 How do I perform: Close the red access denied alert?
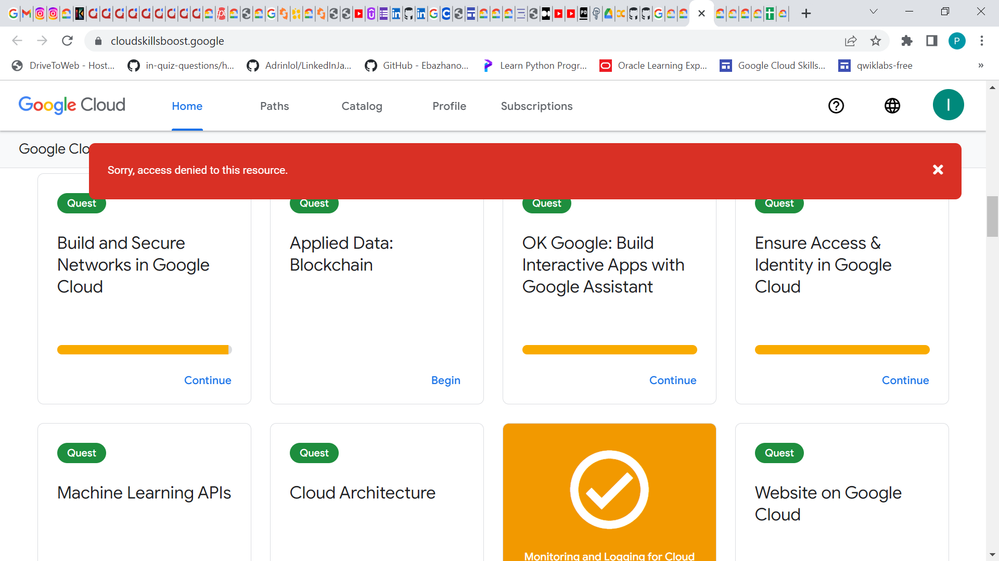click(x=937, y=169)
